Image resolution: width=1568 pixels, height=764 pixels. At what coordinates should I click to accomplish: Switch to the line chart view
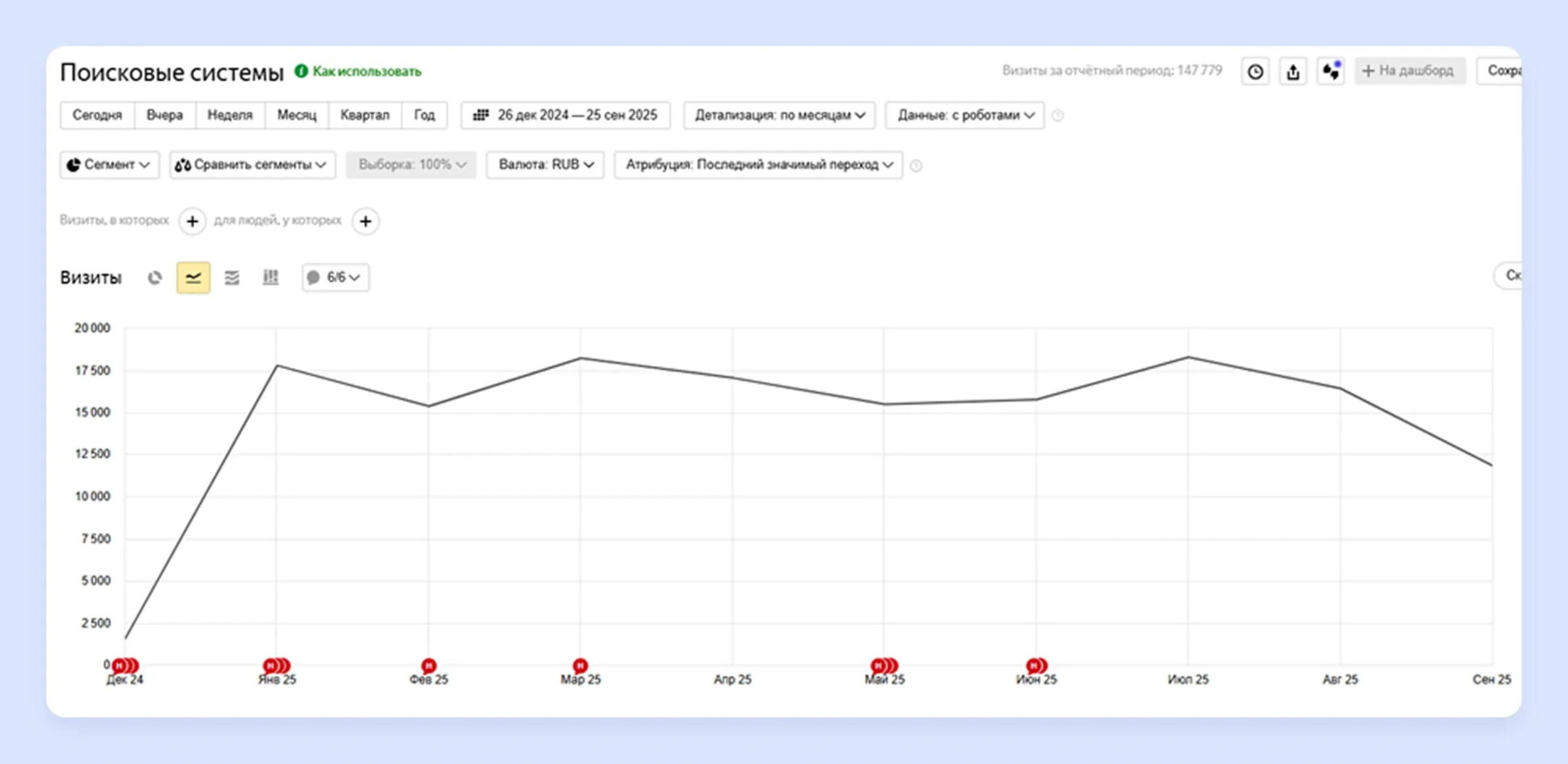click(x=194, y=278)
